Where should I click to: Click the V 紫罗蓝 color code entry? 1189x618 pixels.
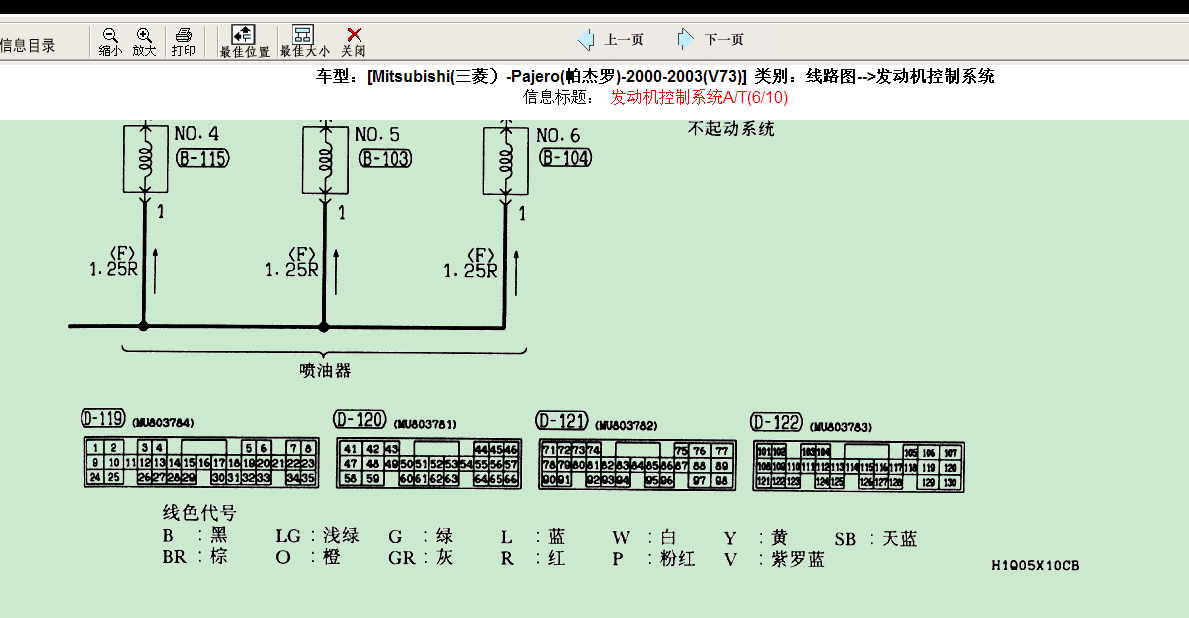pyautogui.click(x=774, y=560)
